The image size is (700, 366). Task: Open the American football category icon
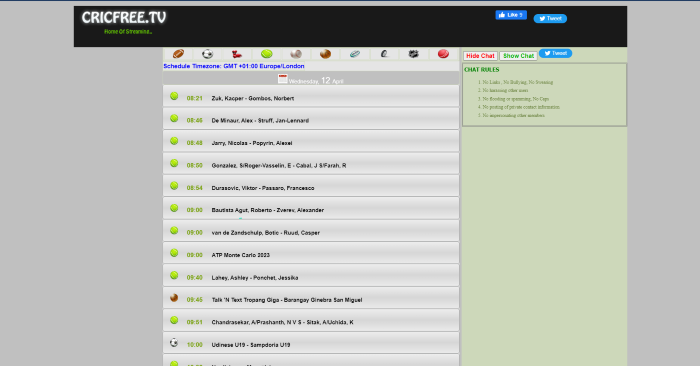(178, 54)
